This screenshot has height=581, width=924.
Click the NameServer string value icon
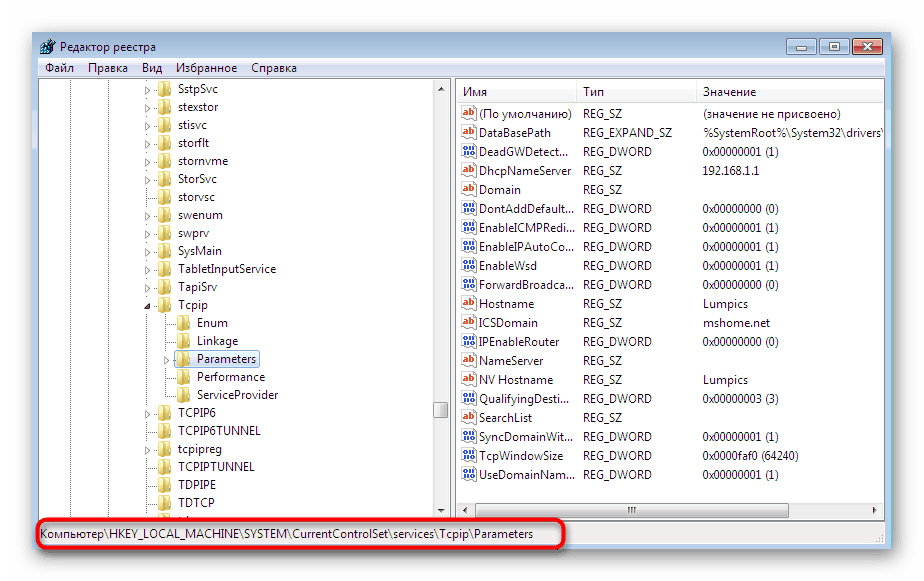coord(468,360)
